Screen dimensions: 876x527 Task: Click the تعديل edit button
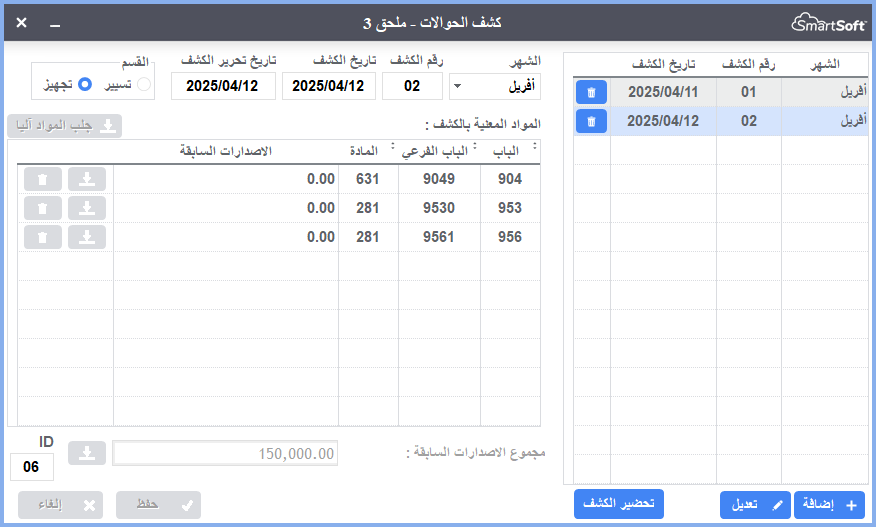(x=755, y=505)
